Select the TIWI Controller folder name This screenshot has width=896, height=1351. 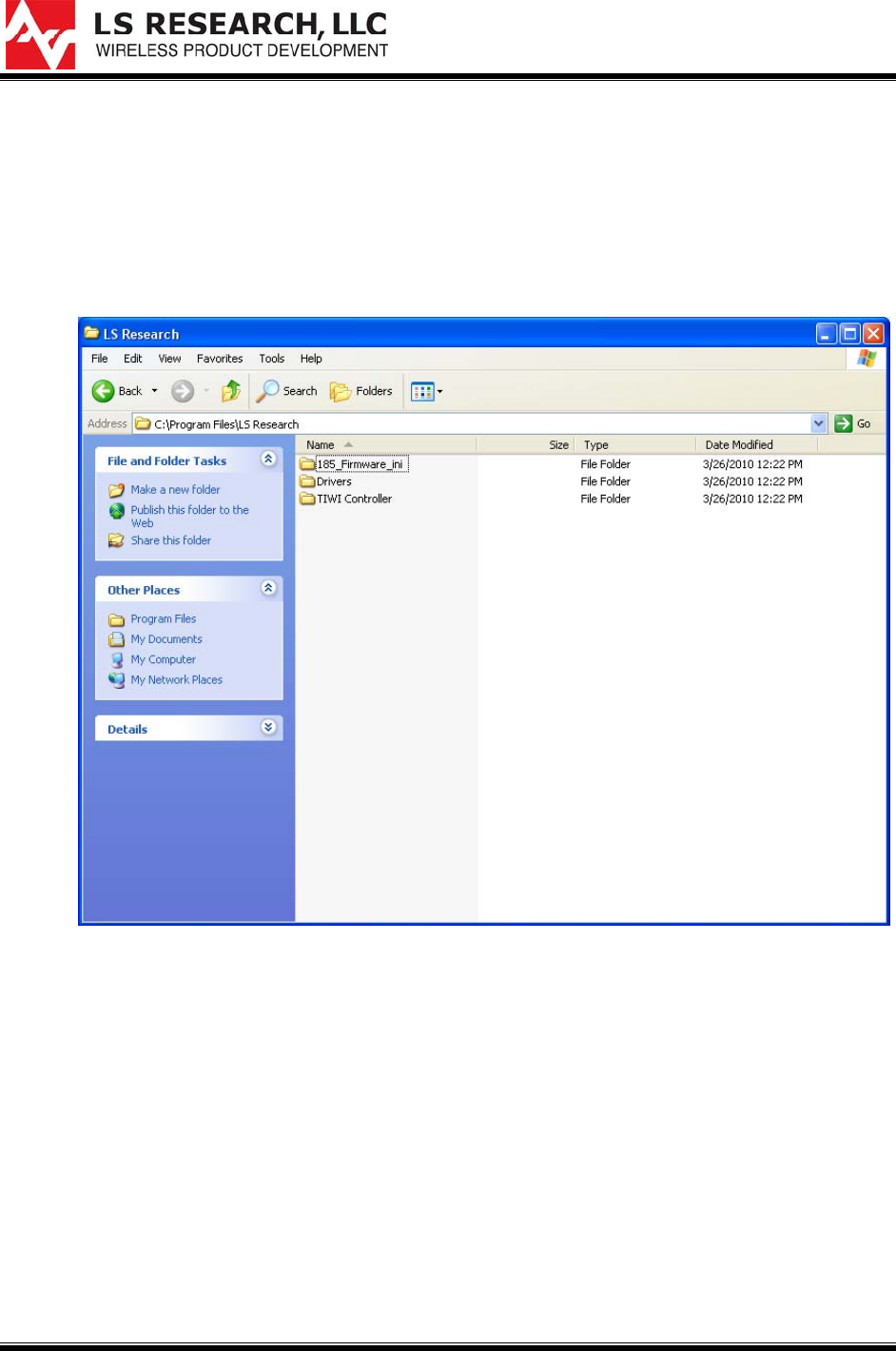point(354,499)
